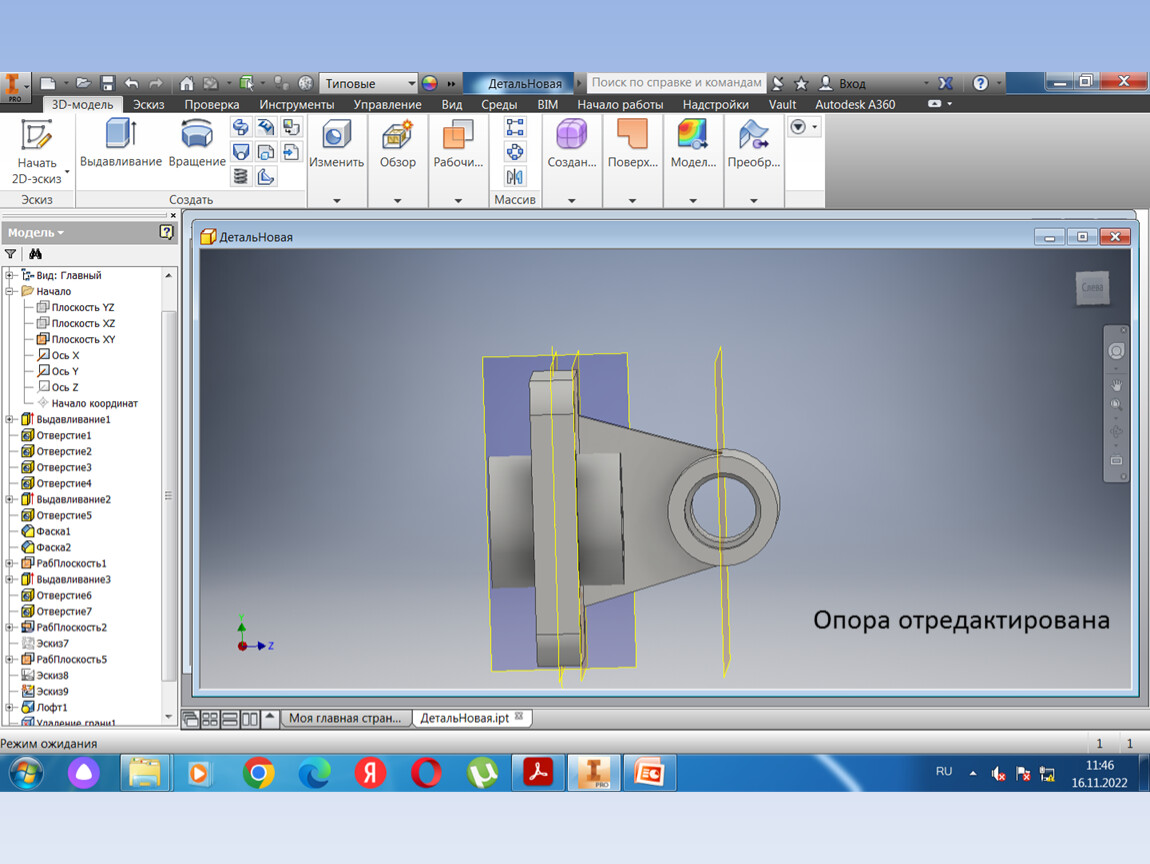Click the Undo arrow icon
The height and width of the screenshot is (864, 1150).
point(132,83)
